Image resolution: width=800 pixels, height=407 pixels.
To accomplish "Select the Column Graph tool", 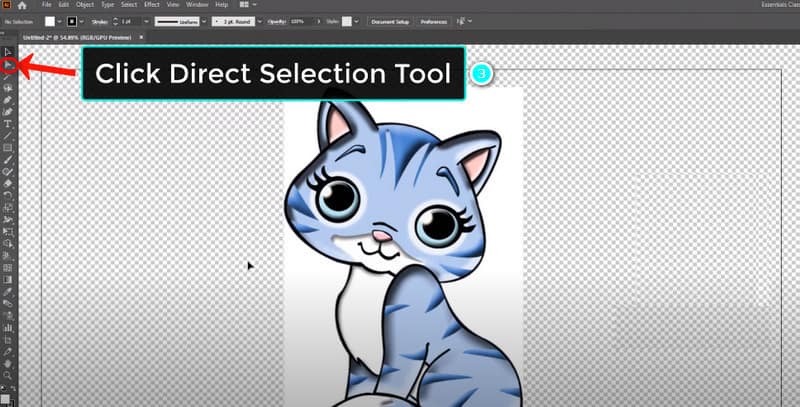I will click(x=8, y=327).
